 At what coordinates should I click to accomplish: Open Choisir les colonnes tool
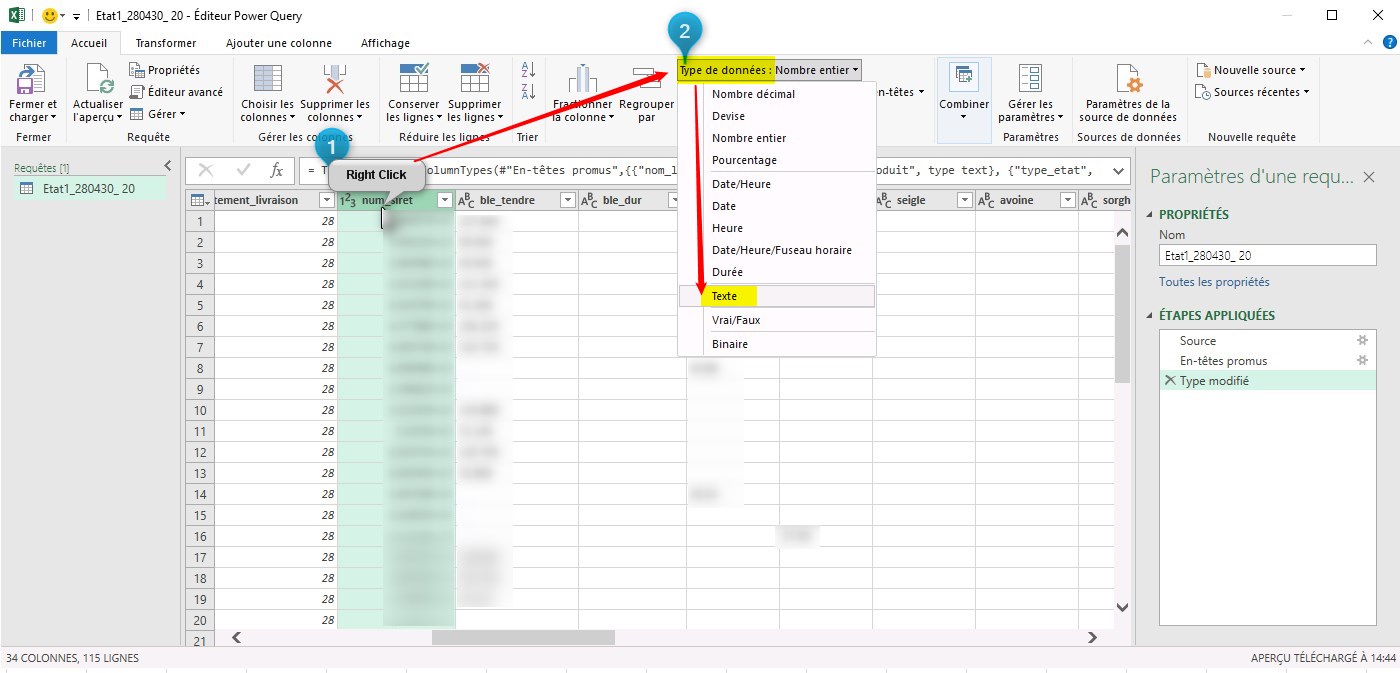pyautogui.click(x=267, y=80)
